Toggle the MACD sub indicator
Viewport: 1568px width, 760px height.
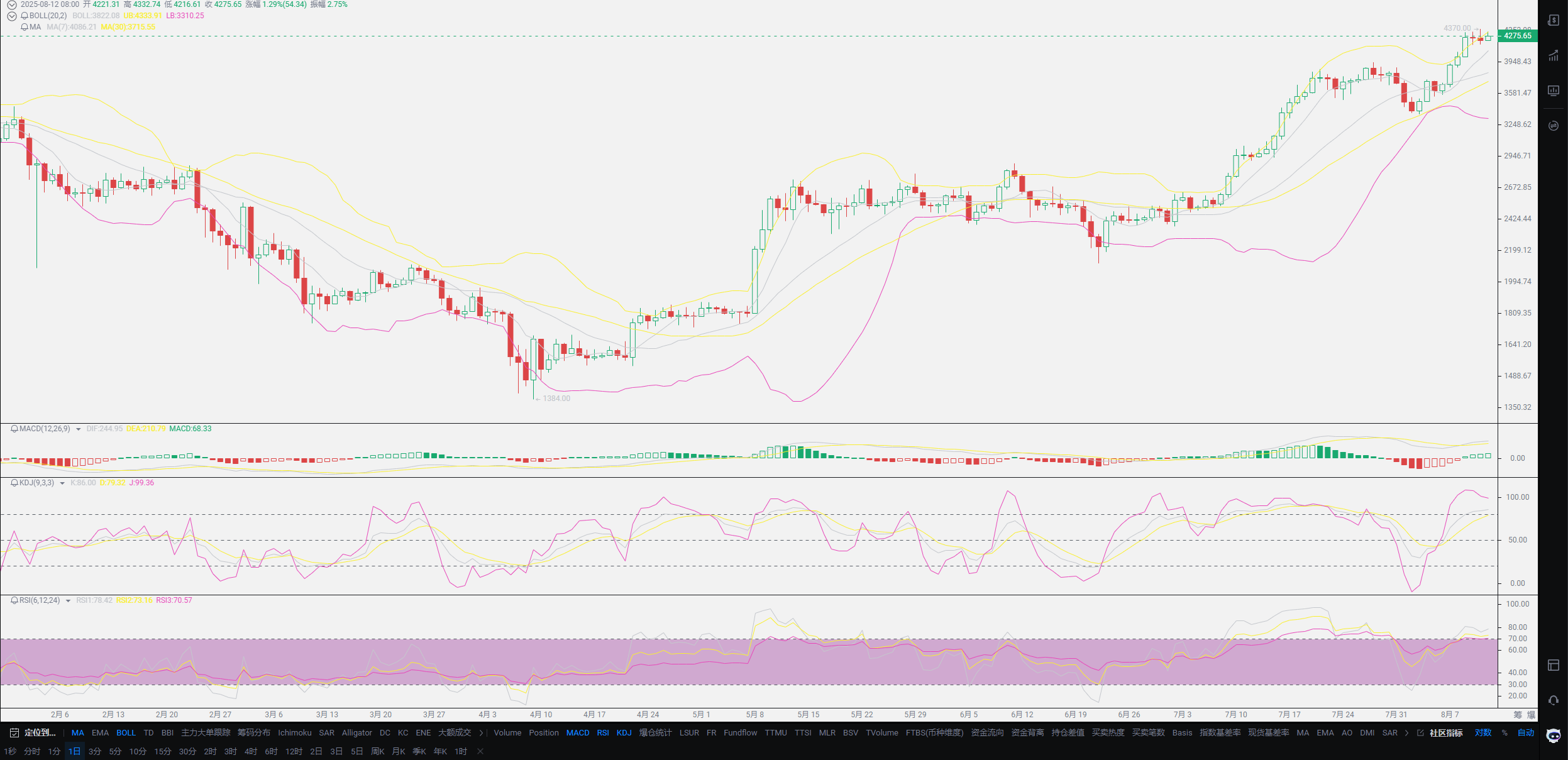pyautogui.click(x=578, y=733)
